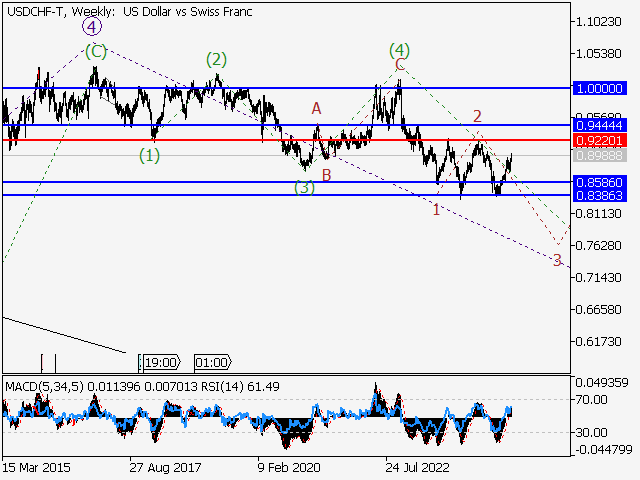Select the green (C) wave label
The height and width of the screenshot is (480, 640).
(x=96, y=50)
